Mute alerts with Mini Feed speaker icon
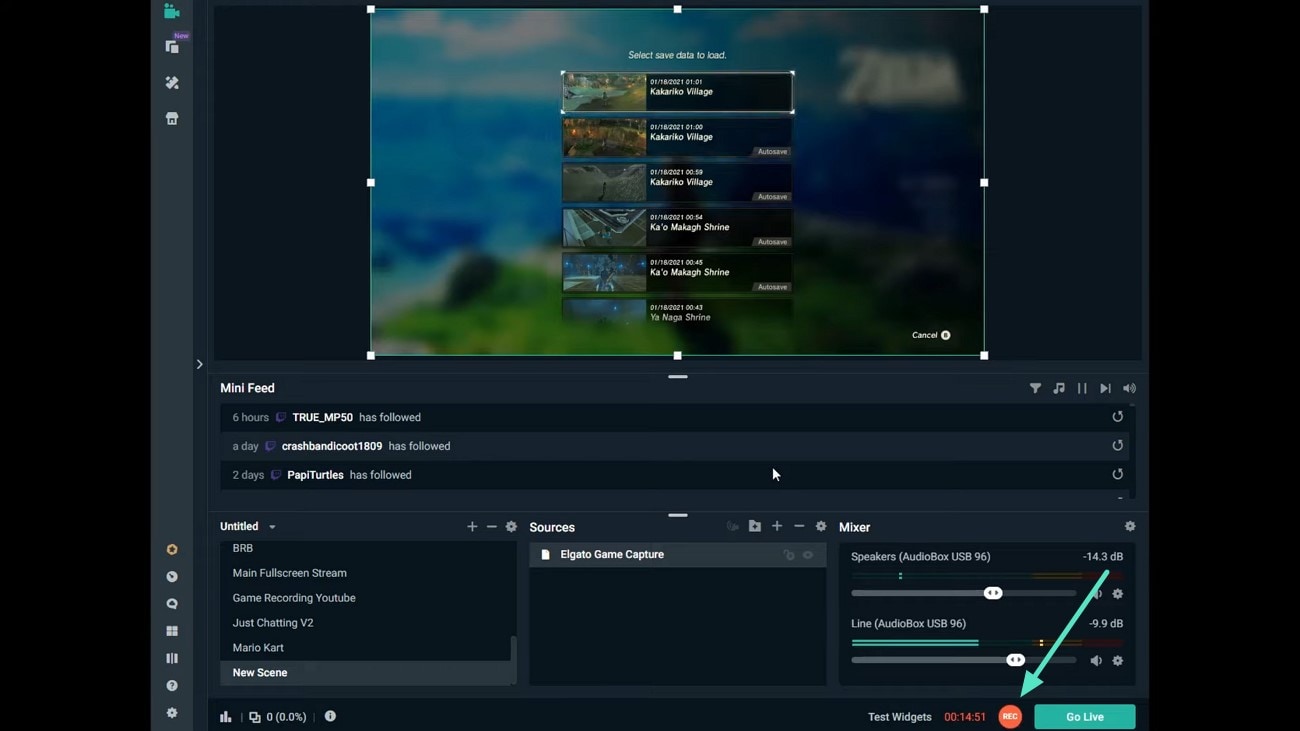The width and height of the screenshot is (1300, 731). tap(1129, 388)
